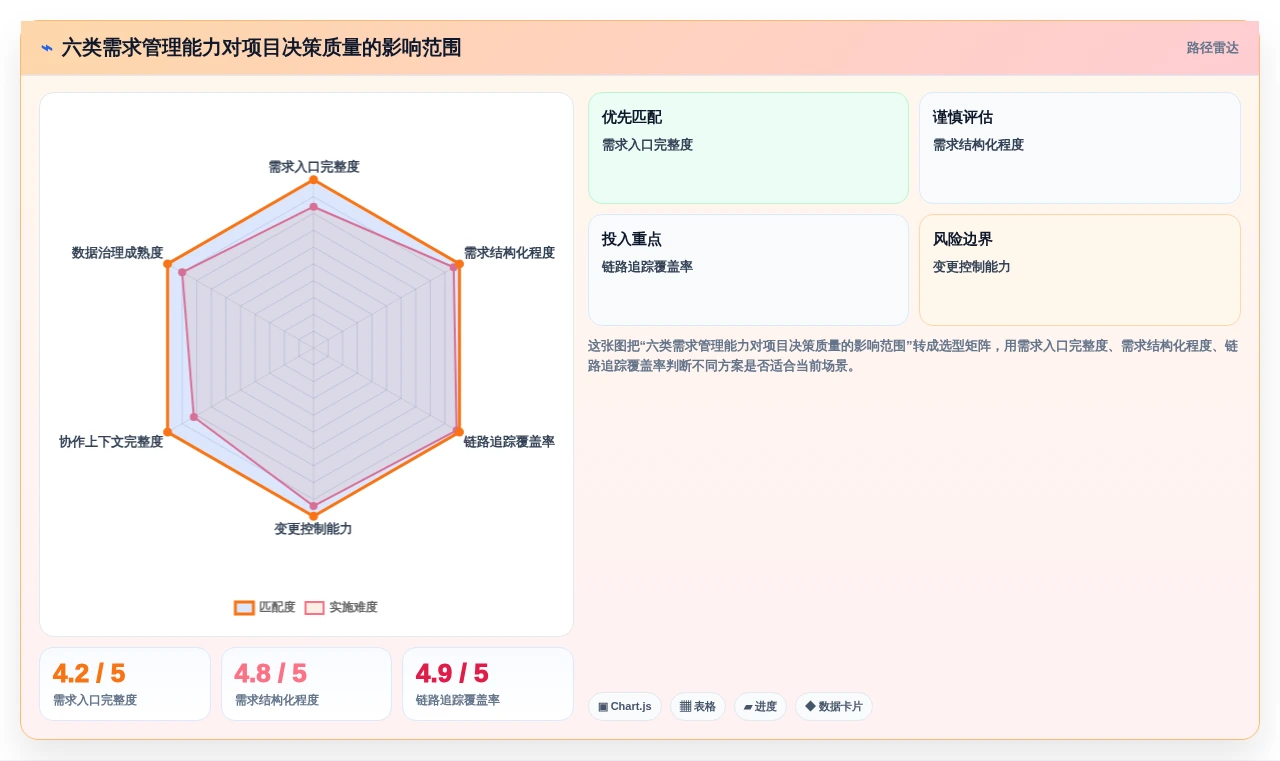Select the 数据卡片 tag chip
The image size is (1280, 761).
click(x=834, y=706)
